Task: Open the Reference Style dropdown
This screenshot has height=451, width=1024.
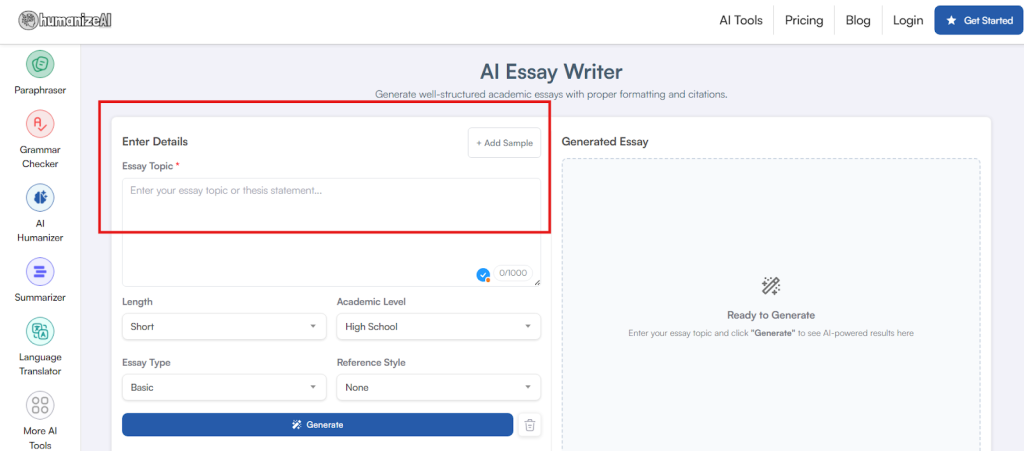Action: (438, 387)
